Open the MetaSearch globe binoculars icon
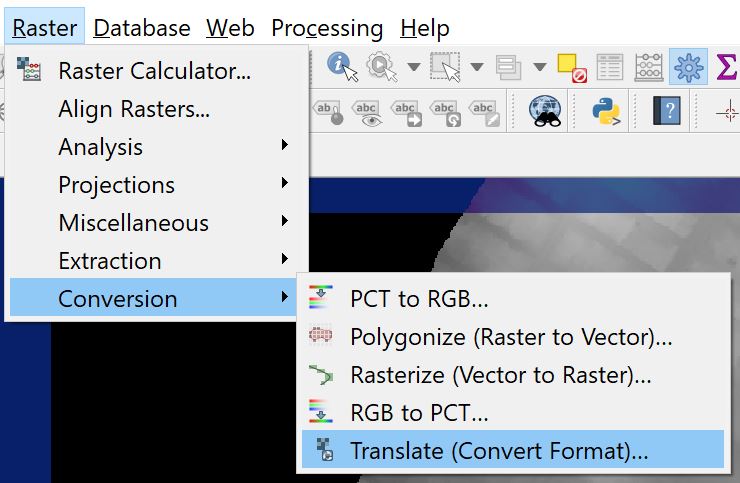Viewport: 740px width, 483px height. [x=545, y=111]
